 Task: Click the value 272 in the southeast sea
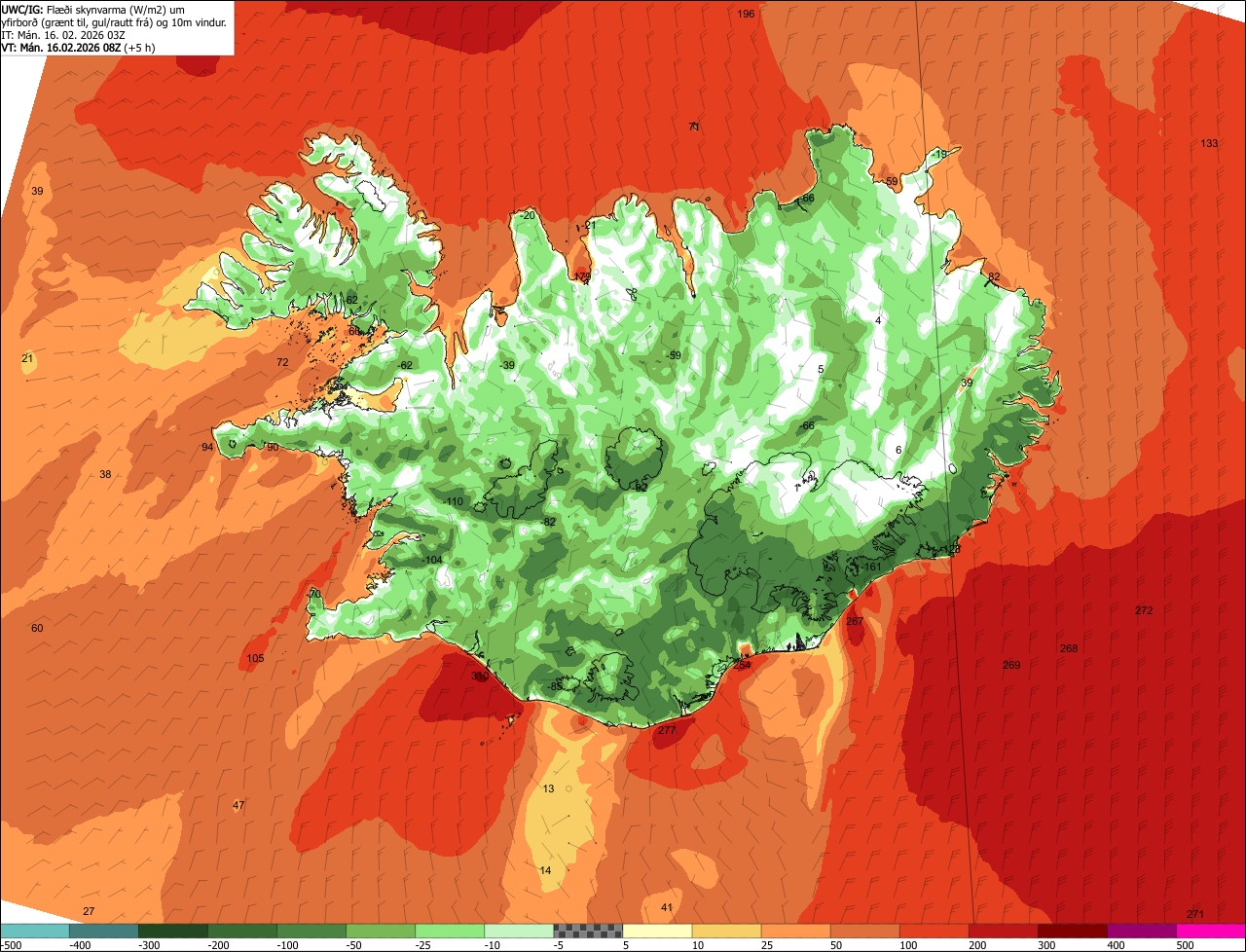(1144, 610)
